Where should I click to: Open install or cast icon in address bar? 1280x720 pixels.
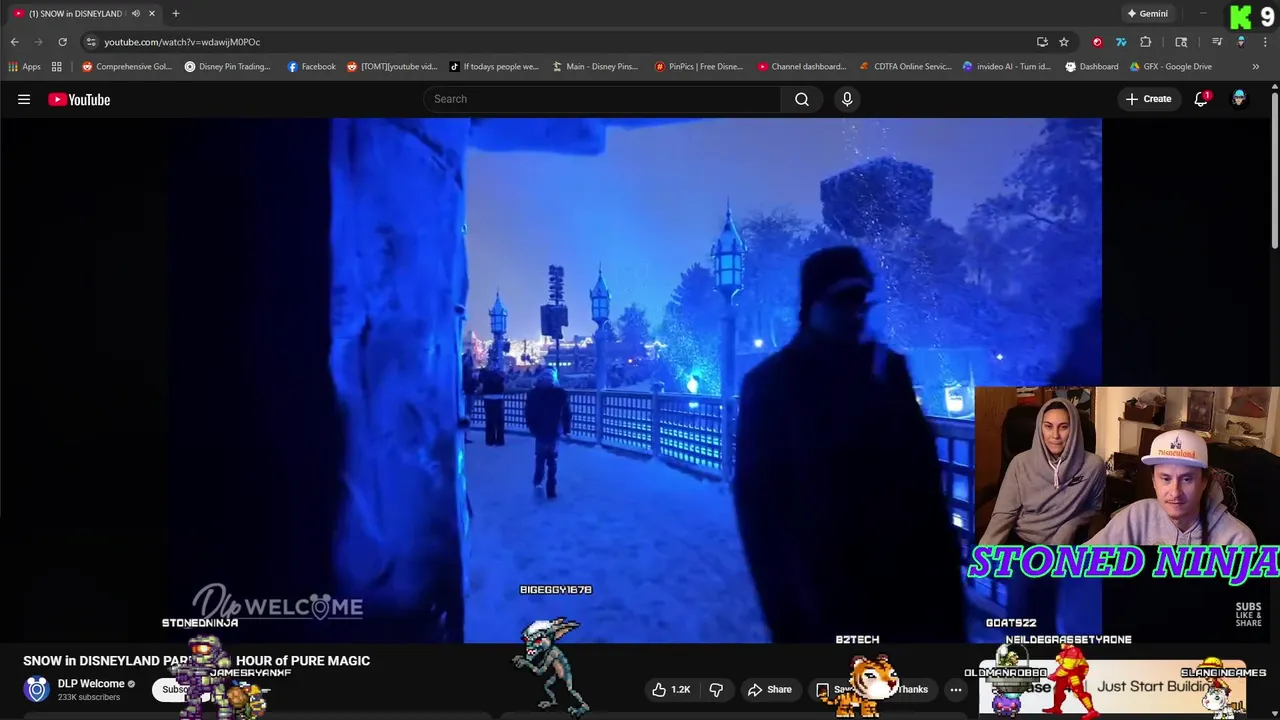click(x=1042, y=42)
